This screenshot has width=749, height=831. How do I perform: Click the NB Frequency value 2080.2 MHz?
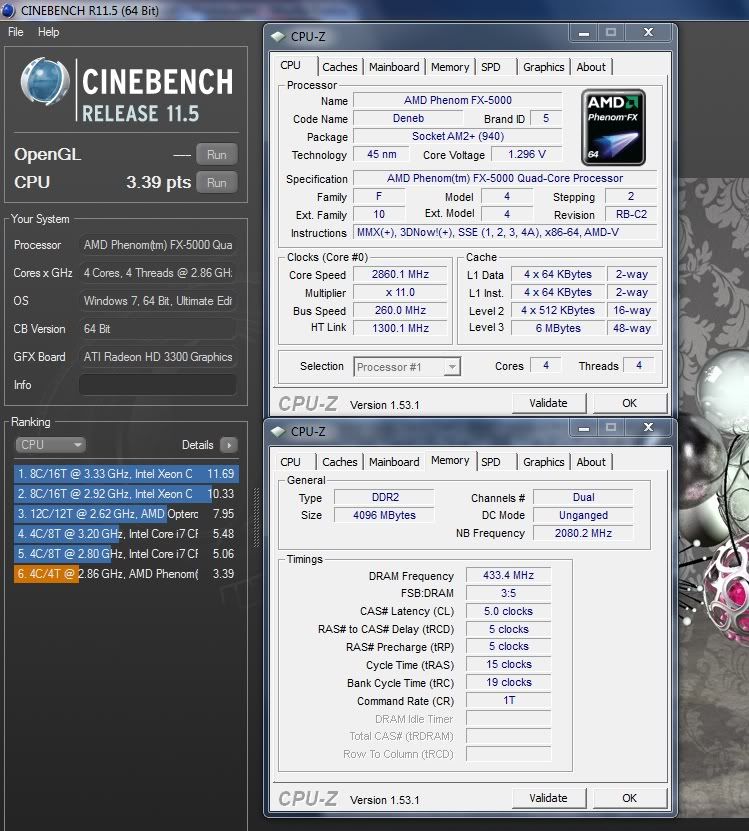(x=583, y=533)
